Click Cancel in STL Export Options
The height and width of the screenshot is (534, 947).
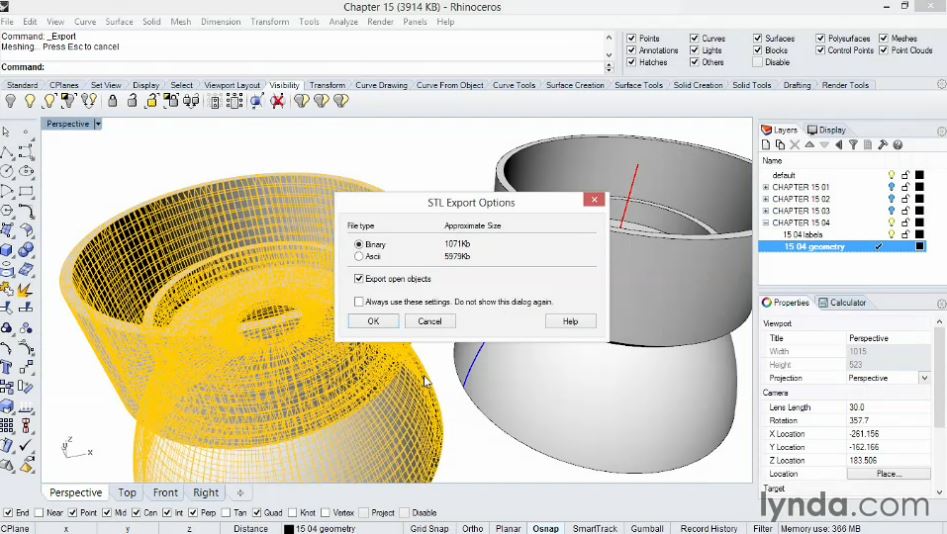click(x=429, y=321)
